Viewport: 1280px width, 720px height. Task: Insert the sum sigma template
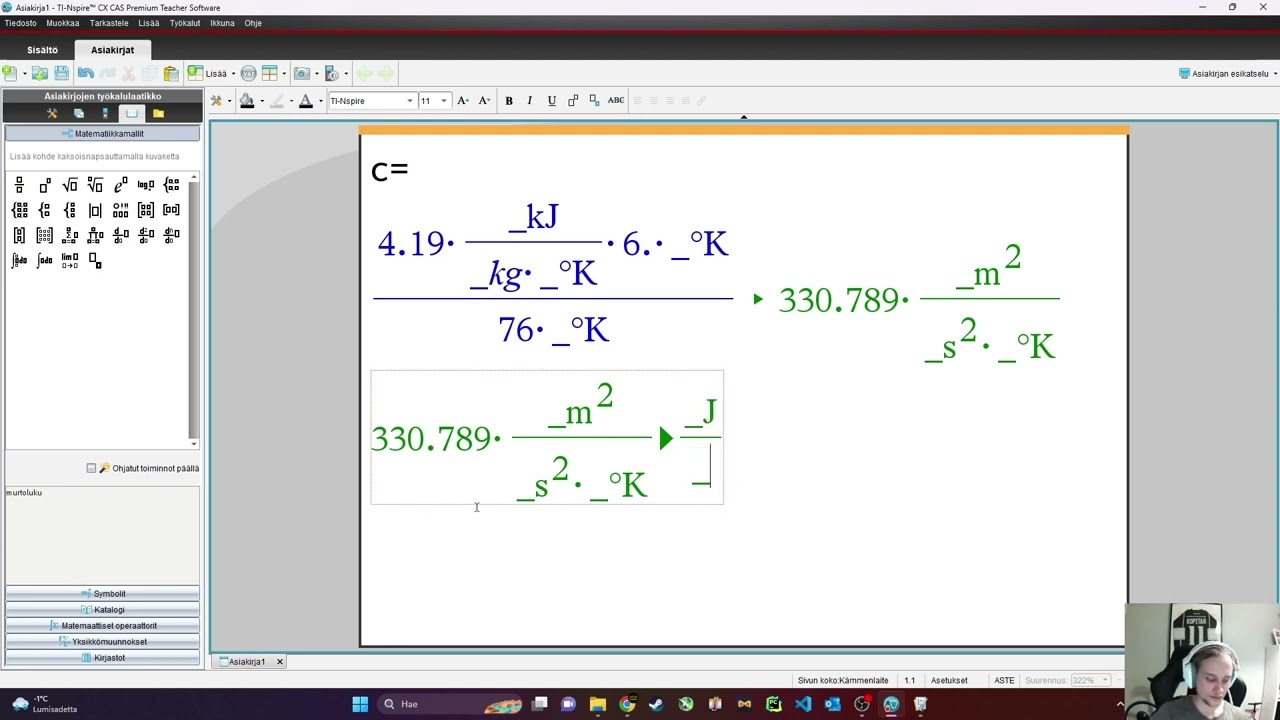point(70,235)
